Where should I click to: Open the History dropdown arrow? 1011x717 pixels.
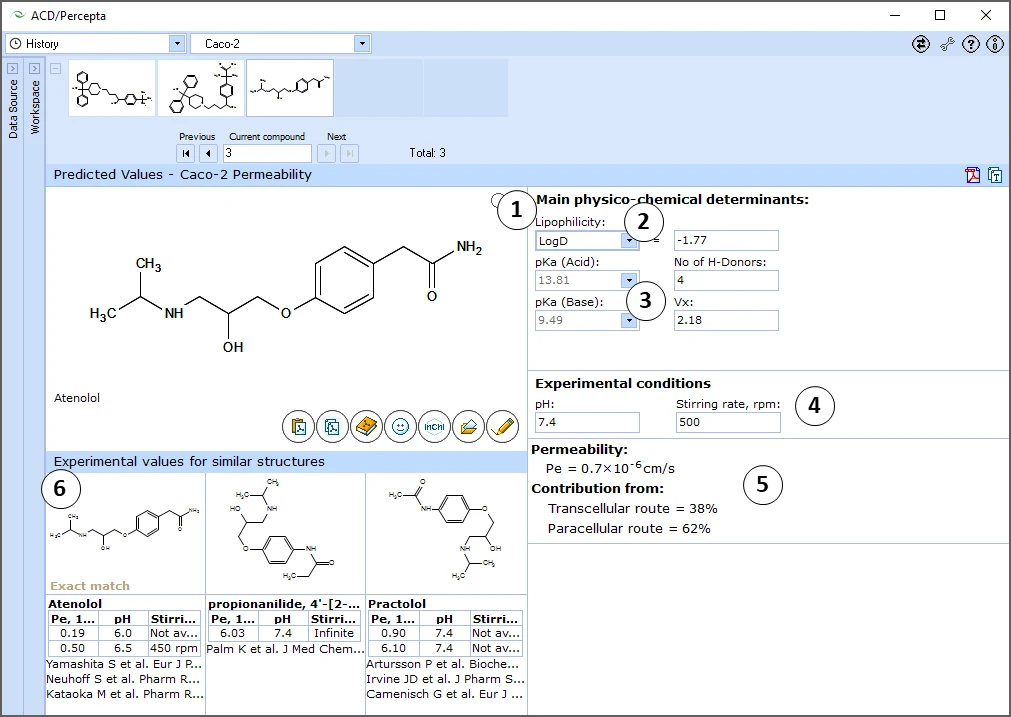point(177,44)
